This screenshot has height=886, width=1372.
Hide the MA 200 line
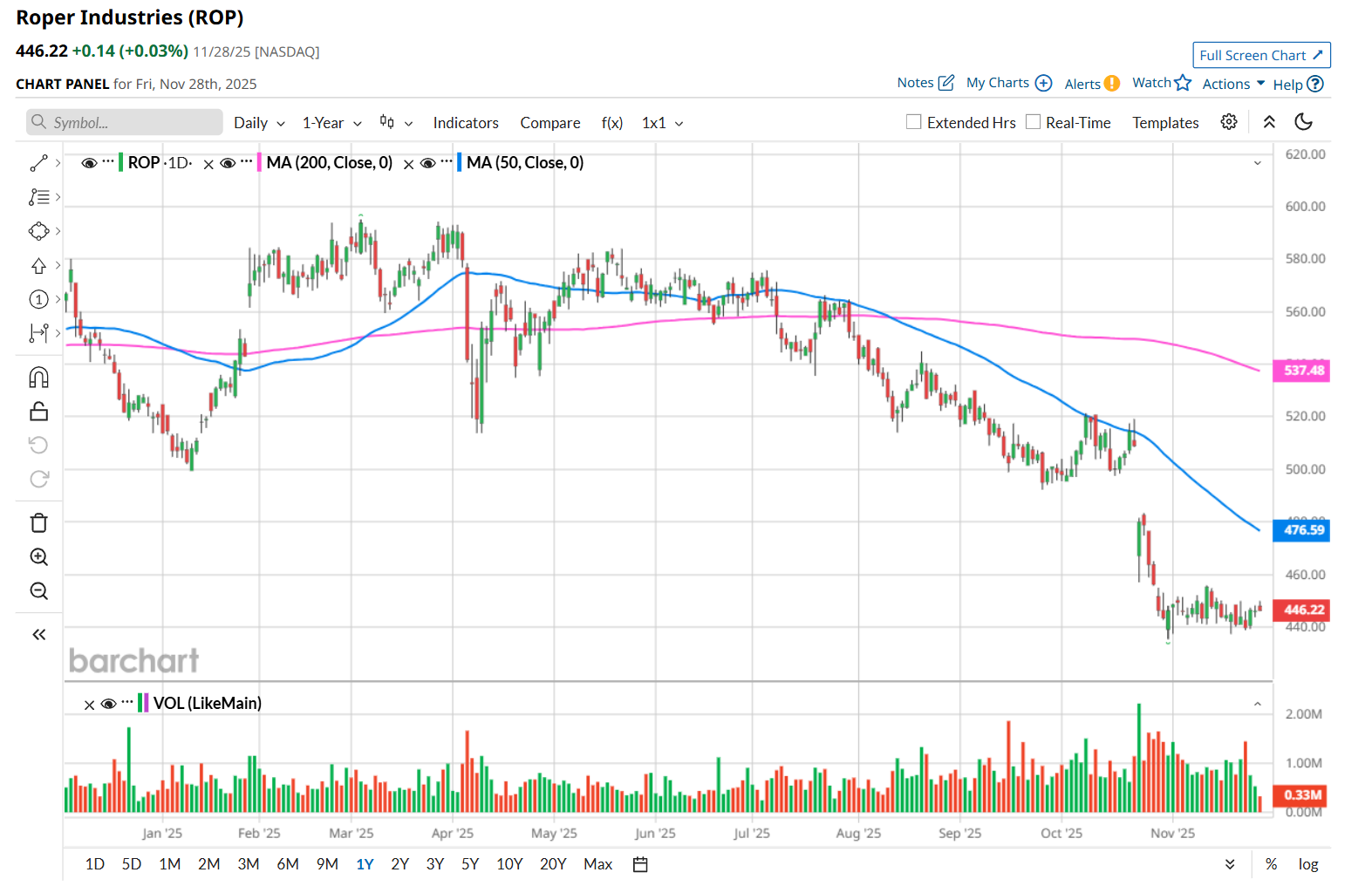[228, 163]
